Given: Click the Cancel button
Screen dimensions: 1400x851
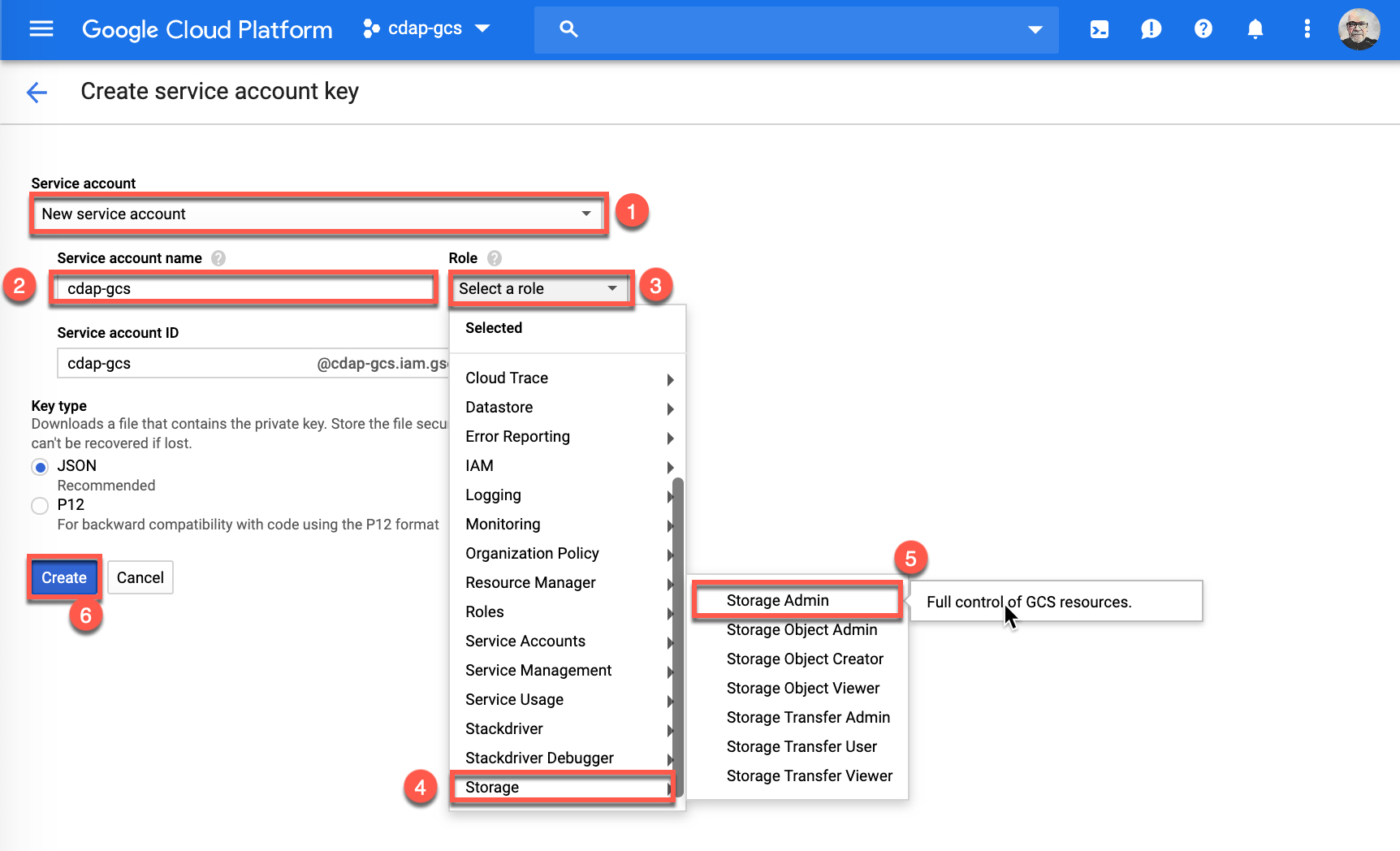Looking at the screenshot, I should tap(140, 578).
